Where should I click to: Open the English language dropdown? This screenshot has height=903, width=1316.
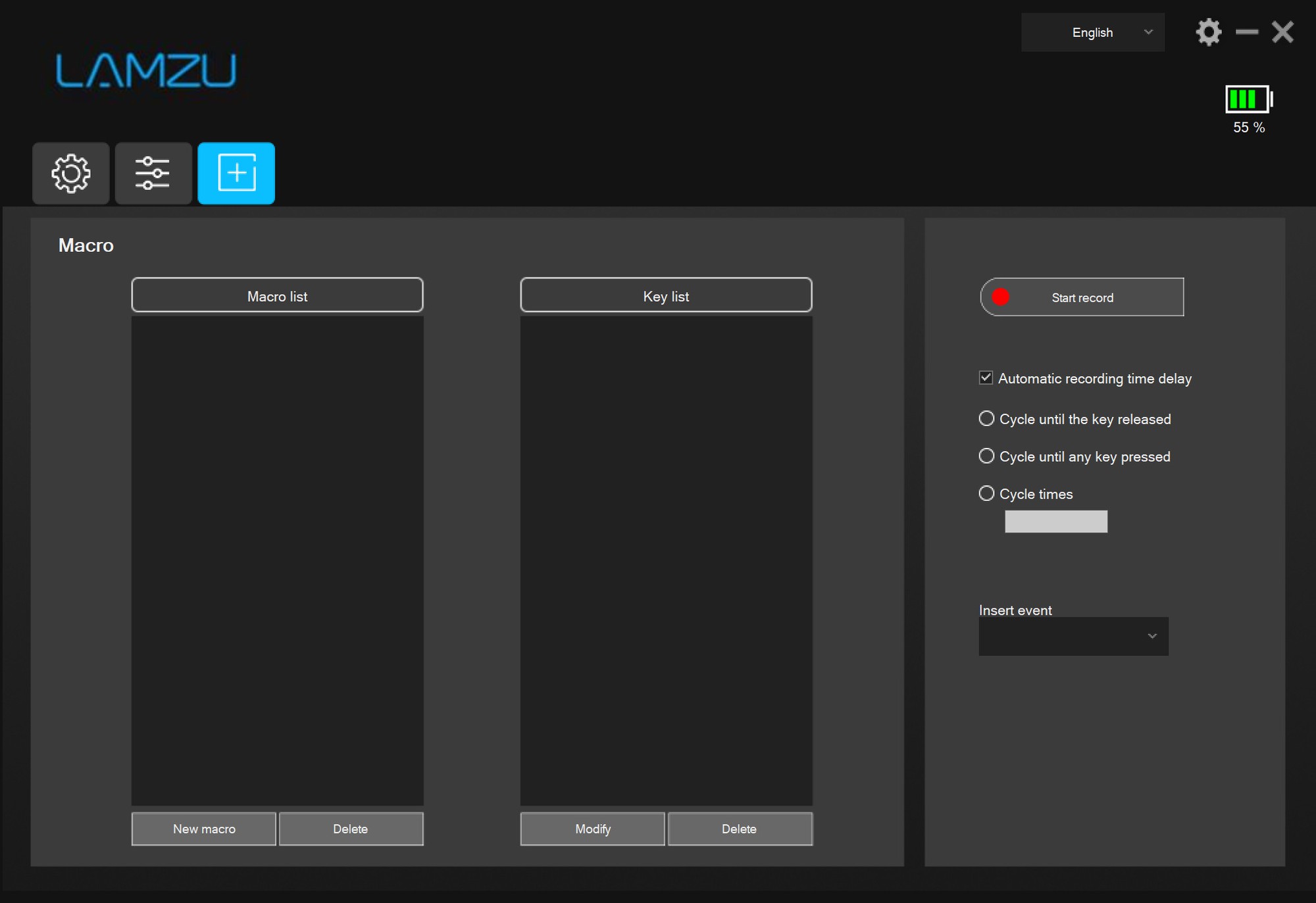tap(1092, 32)
